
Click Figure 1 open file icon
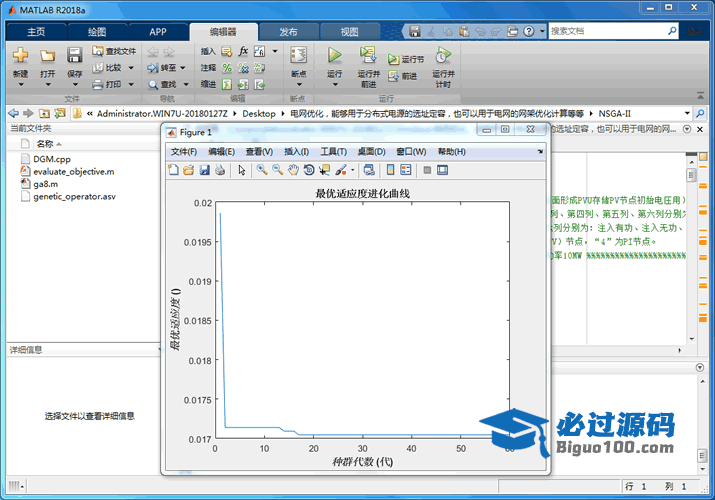coord(188,170)
